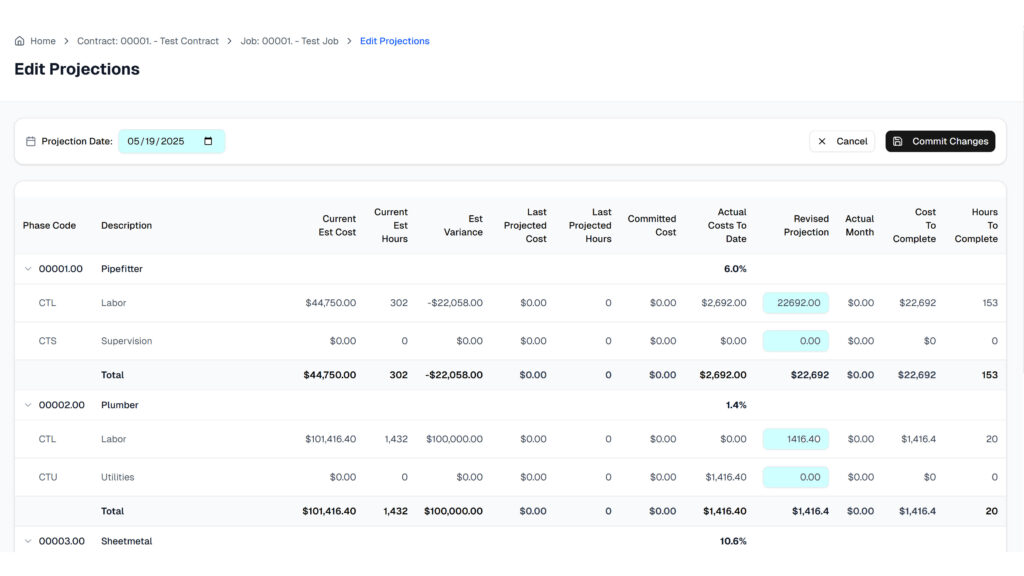Click the save icon in Commit Changes
Viewport: 1024px width, 576px height.
pyautogui.click(x=898, y=142)
